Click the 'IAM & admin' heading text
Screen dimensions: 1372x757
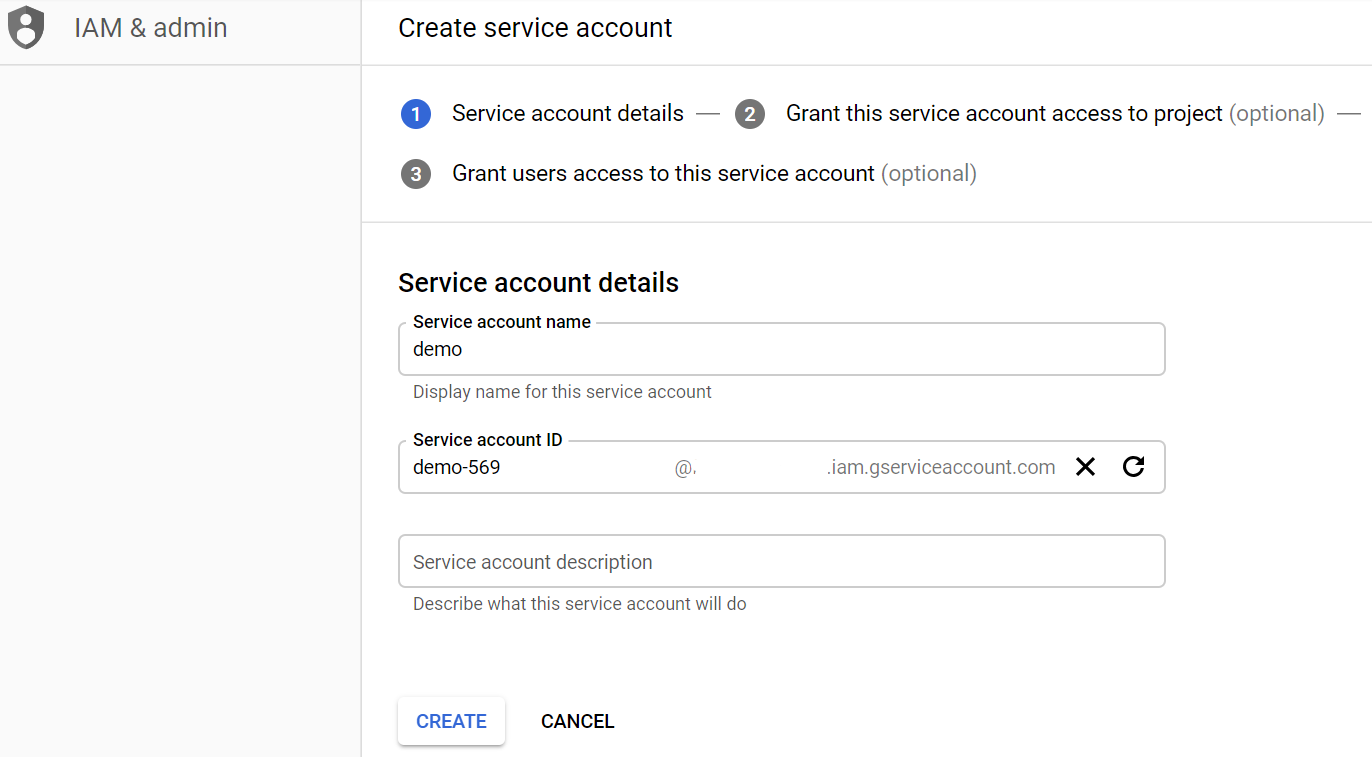[x=151, y=28]
